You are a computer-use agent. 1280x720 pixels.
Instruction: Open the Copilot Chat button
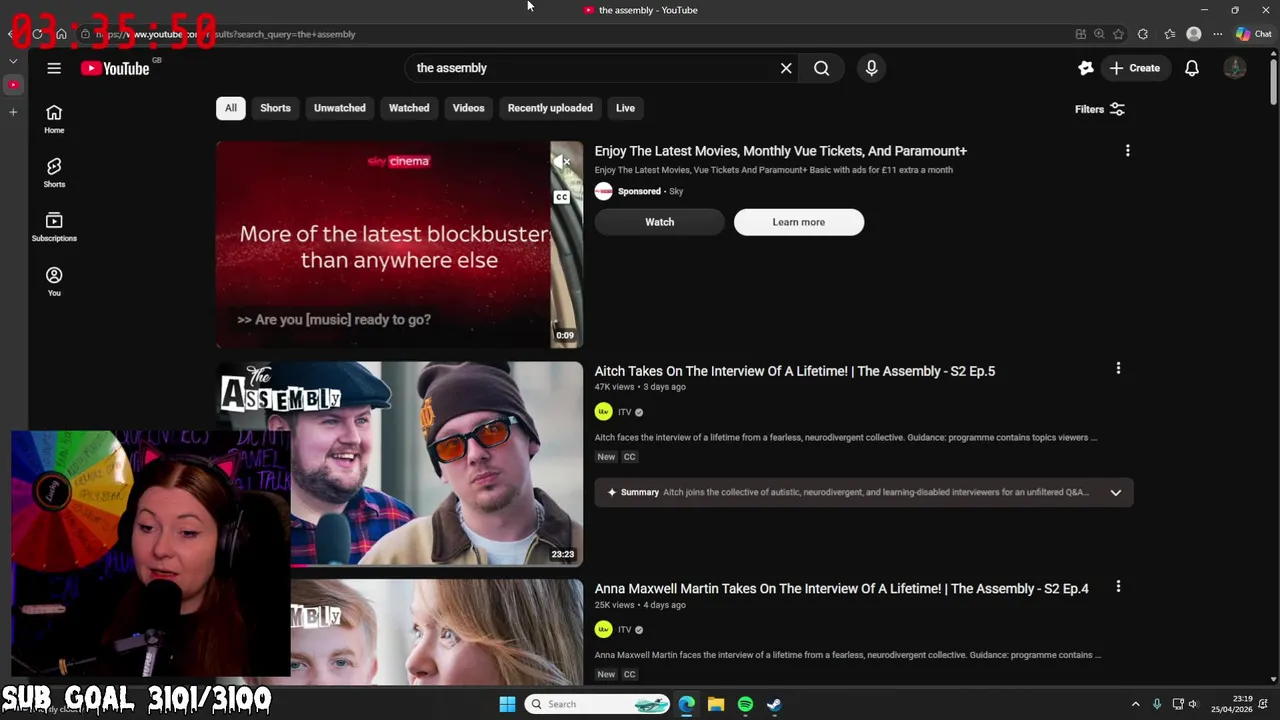tap(1256, 34)
